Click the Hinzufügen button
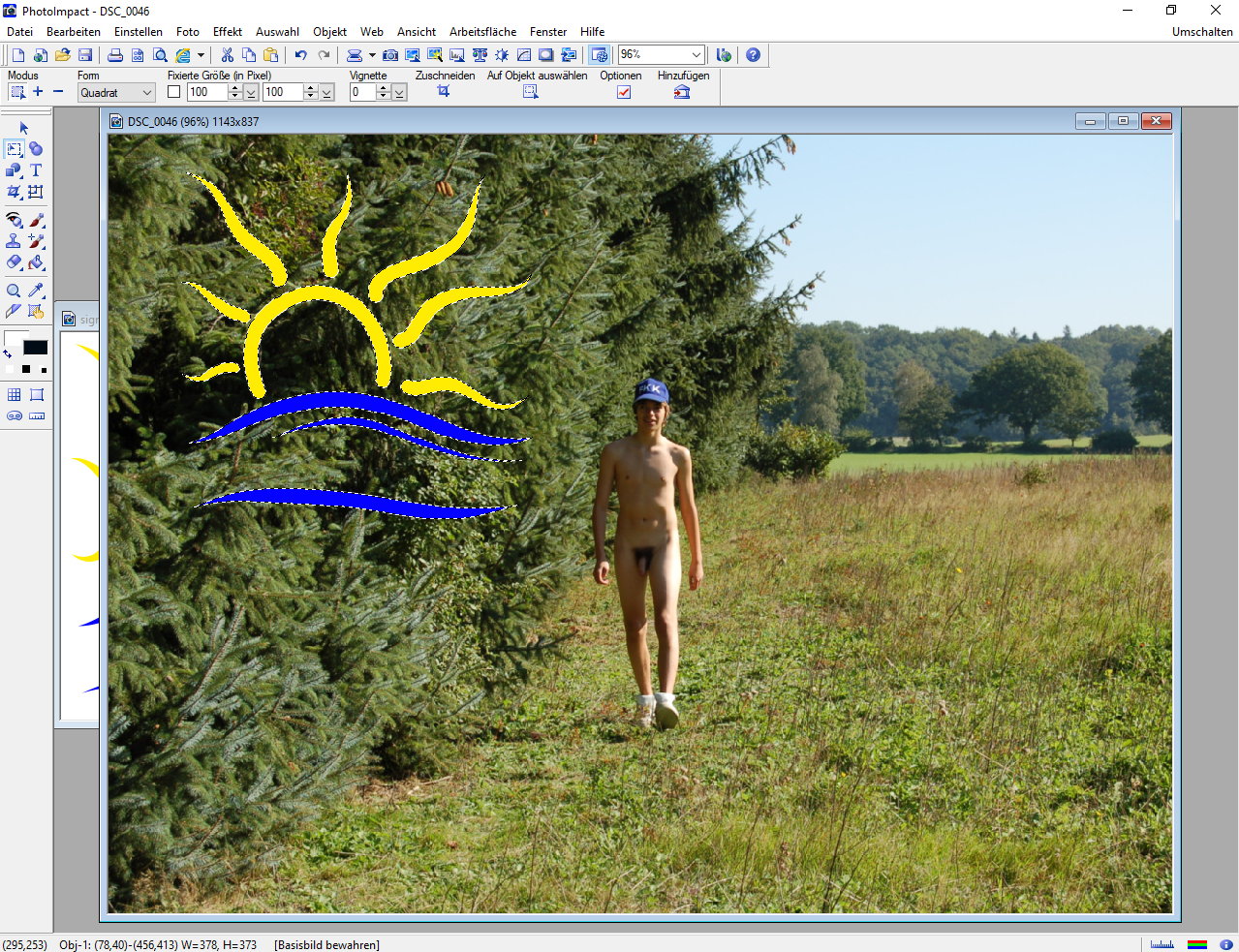This screenshot has height=952, width=1239. 682,92
